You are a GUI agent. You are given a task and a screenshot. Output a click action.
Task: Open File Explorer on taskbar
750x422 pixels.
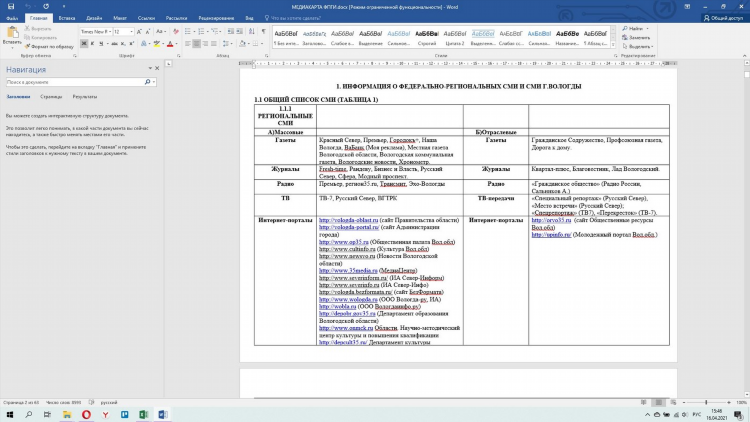point(67,414)
